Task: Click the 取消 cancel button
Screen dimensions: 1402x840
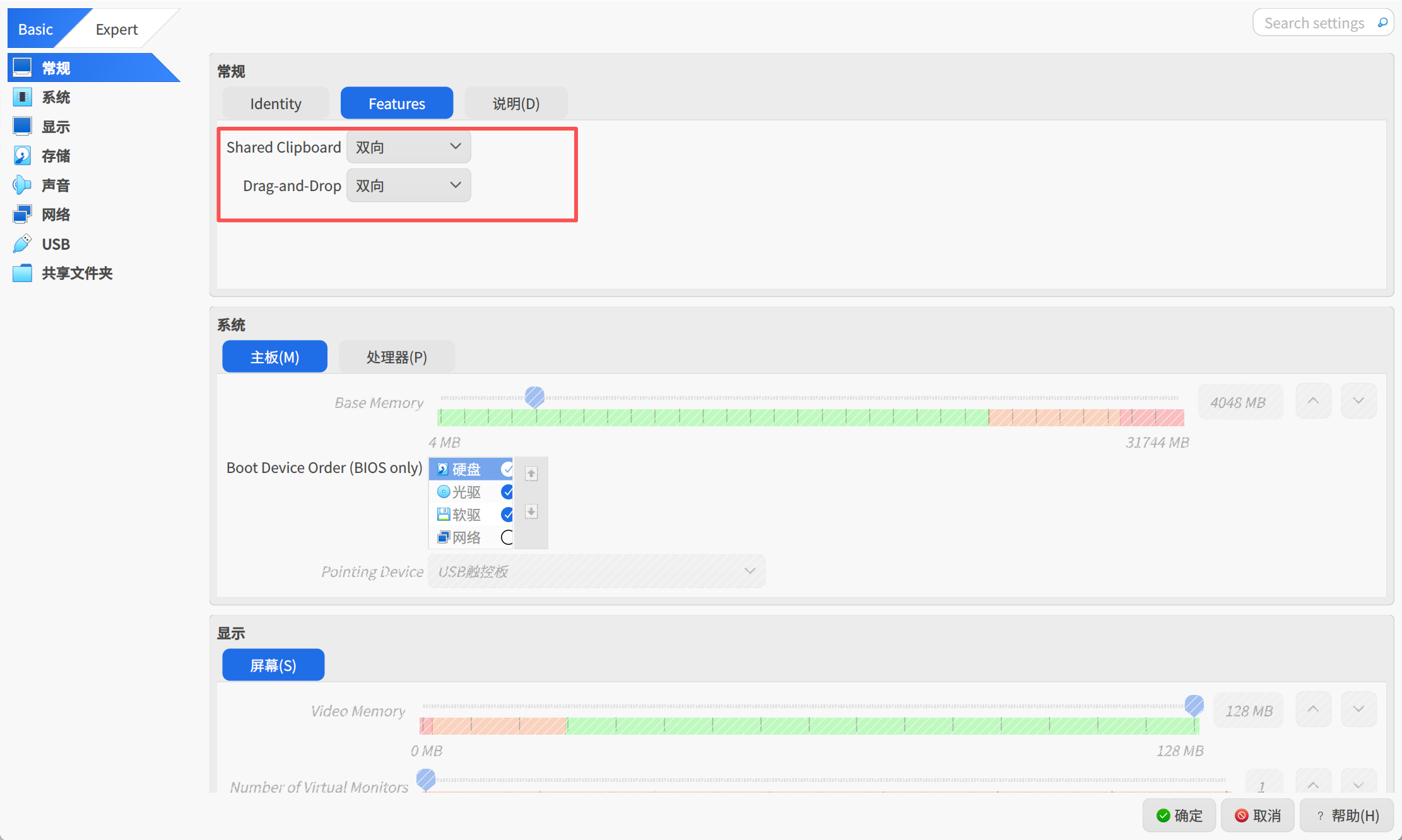Action: coord(1258,815)
